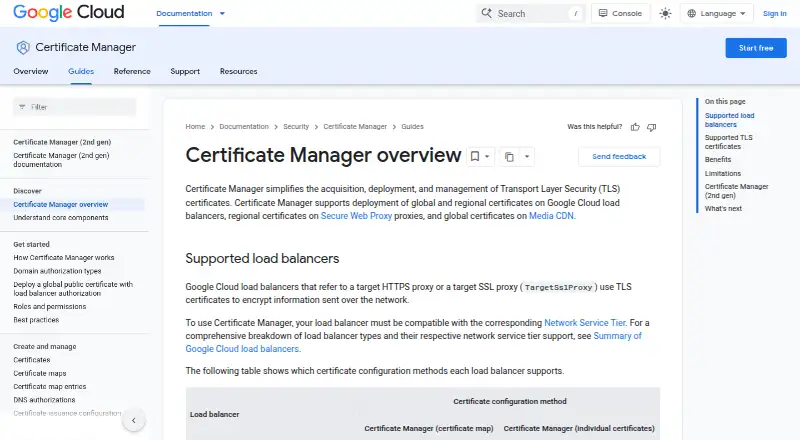
Task: Open Domain authorization types
Action: [57, 271]
